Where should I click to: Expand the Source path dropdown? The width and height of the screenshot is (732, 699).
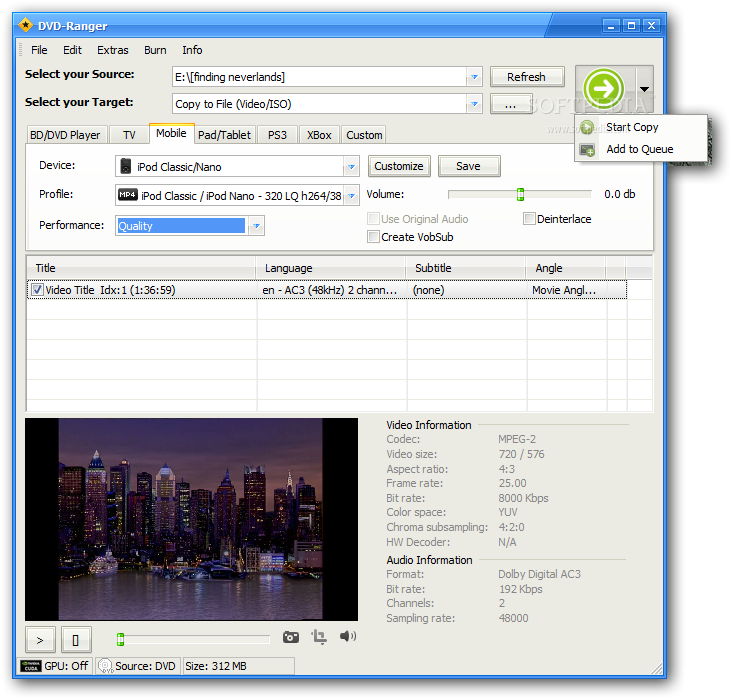point(474,77)
